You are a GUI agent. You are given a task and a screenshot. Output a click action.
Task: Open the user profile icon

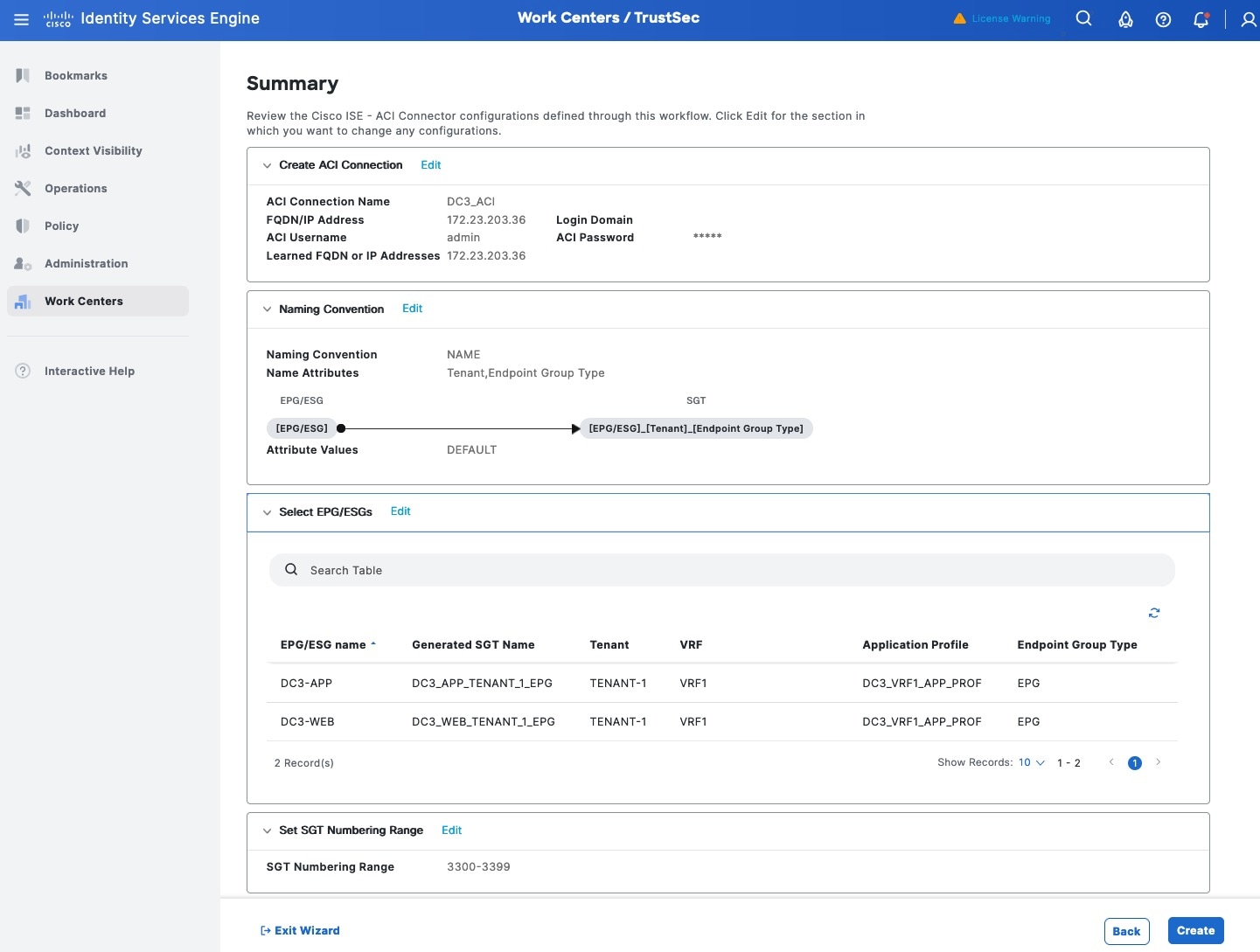point(1248,19)
